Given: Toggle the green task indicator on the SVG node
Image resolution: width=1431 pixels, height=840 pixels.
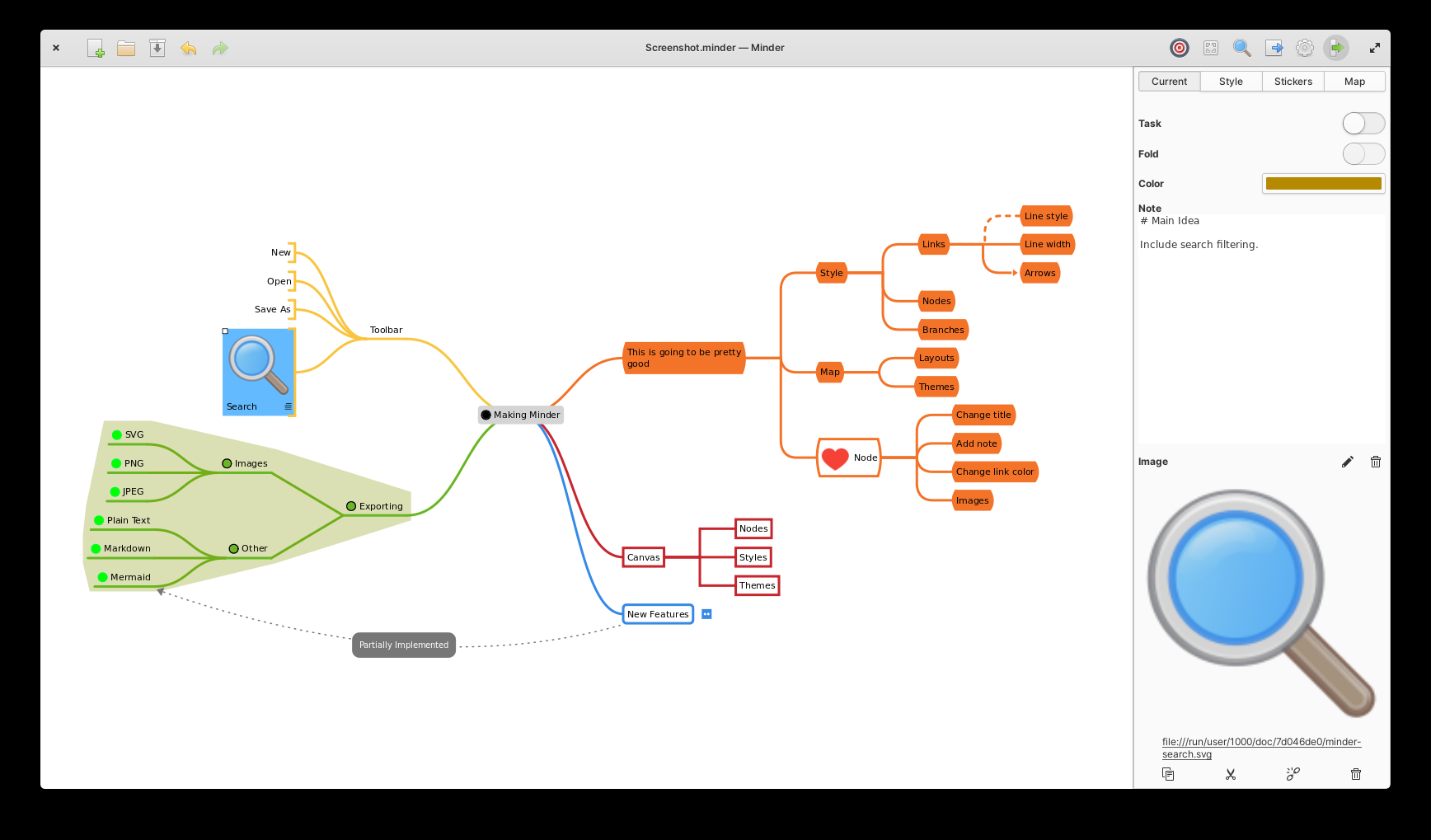Looking at the screenshot, I should 116,434.
